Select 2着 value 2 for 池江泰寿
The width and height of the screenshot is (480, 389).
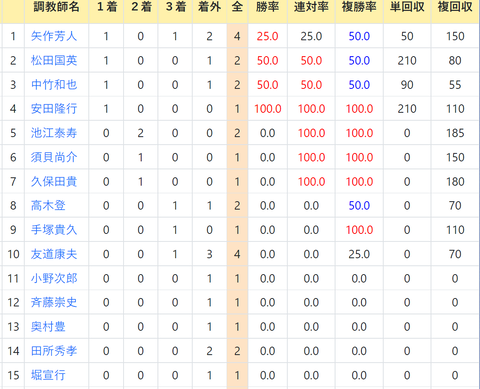coord(141,133)
